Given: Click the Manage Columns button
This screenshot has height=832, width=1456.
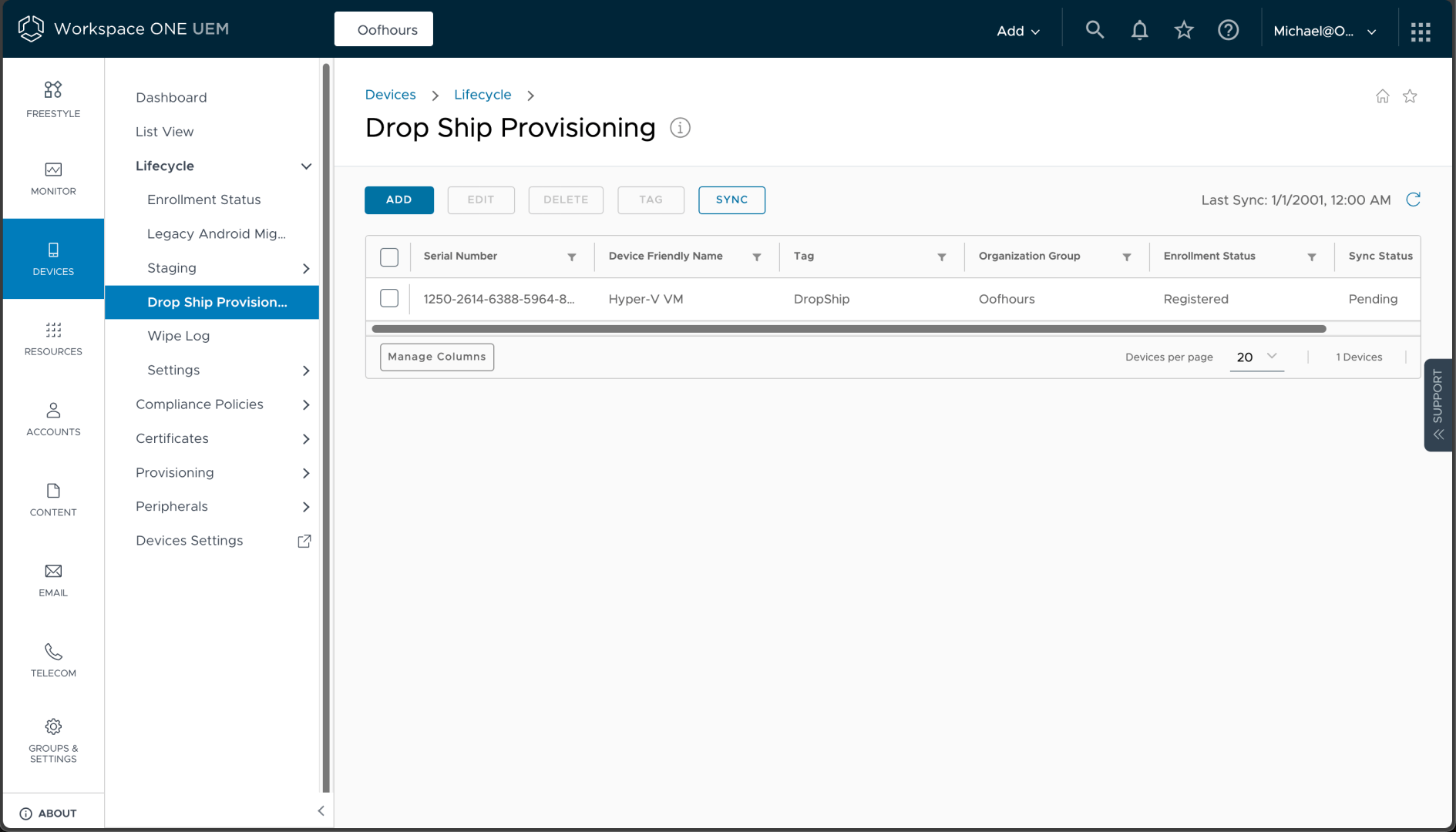Looking at the screenshot, I should pyautogui.click(x=437, y=357).
